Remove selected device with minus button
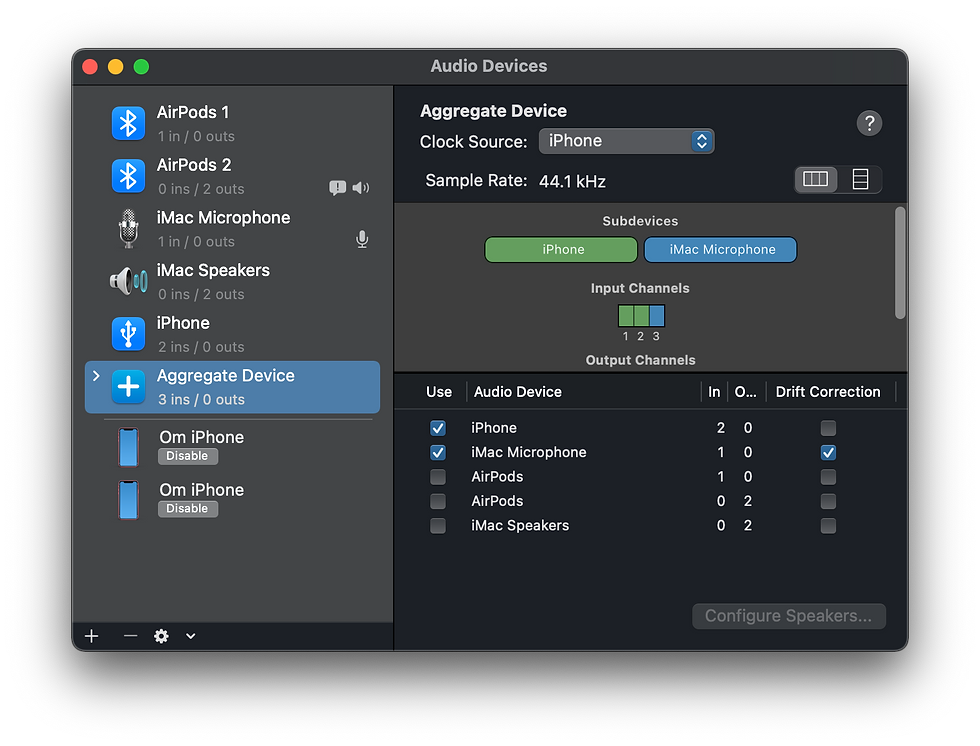The image size is (980, 746). [130, 636]
